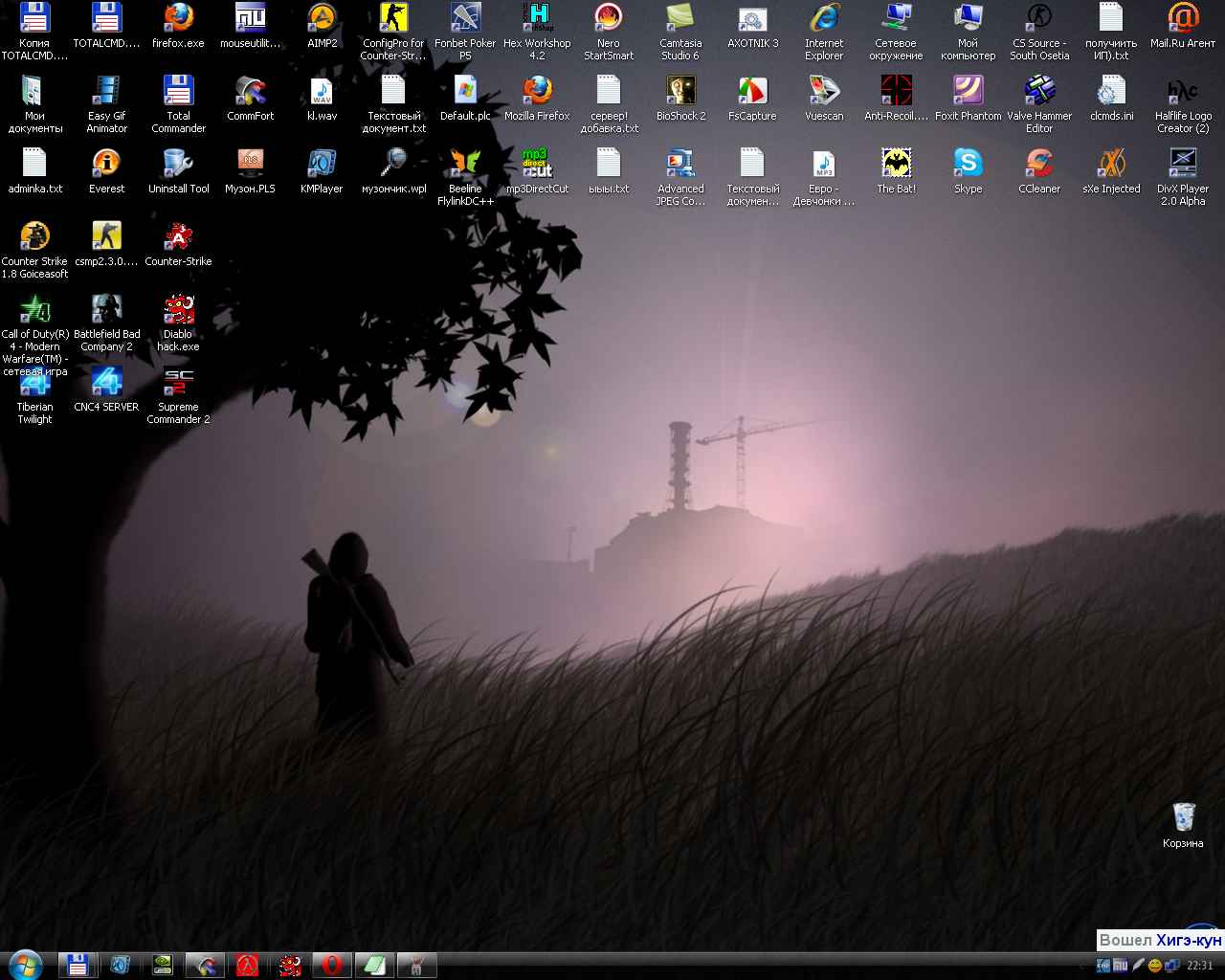
Task: Launch KMPlayer from the desktop
Action: click(x=322, y=171)
